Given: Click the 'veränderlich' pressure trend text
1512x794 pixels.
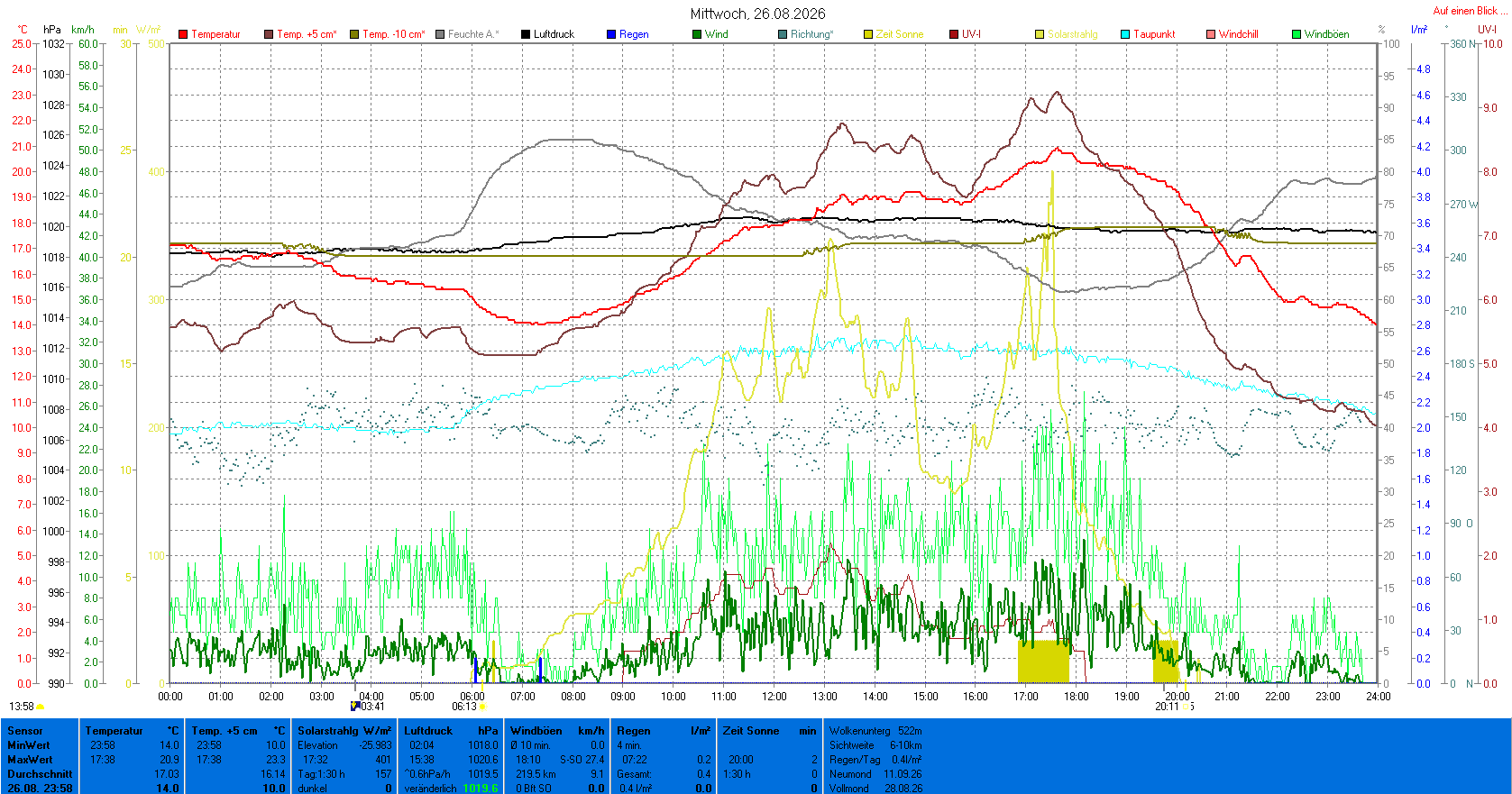Looking at the screenshot, I should pos(430,789).
